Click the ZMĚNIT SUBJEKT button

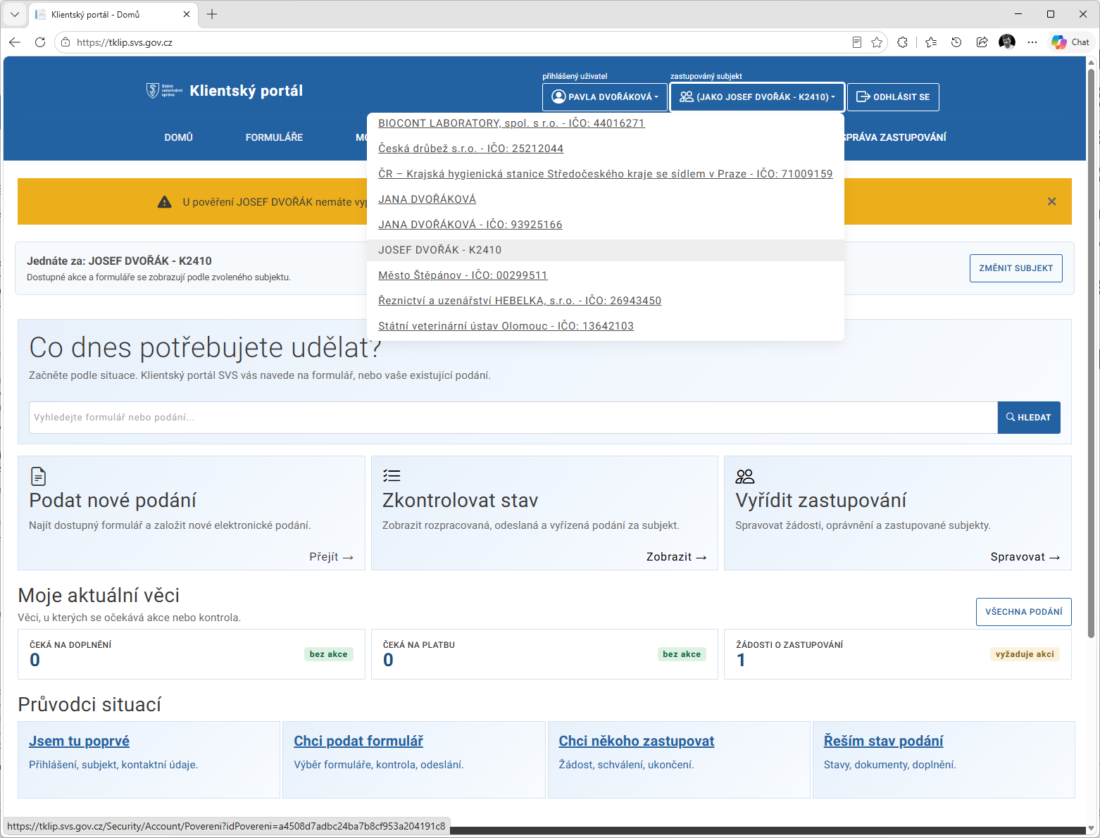coord(1016,268)
